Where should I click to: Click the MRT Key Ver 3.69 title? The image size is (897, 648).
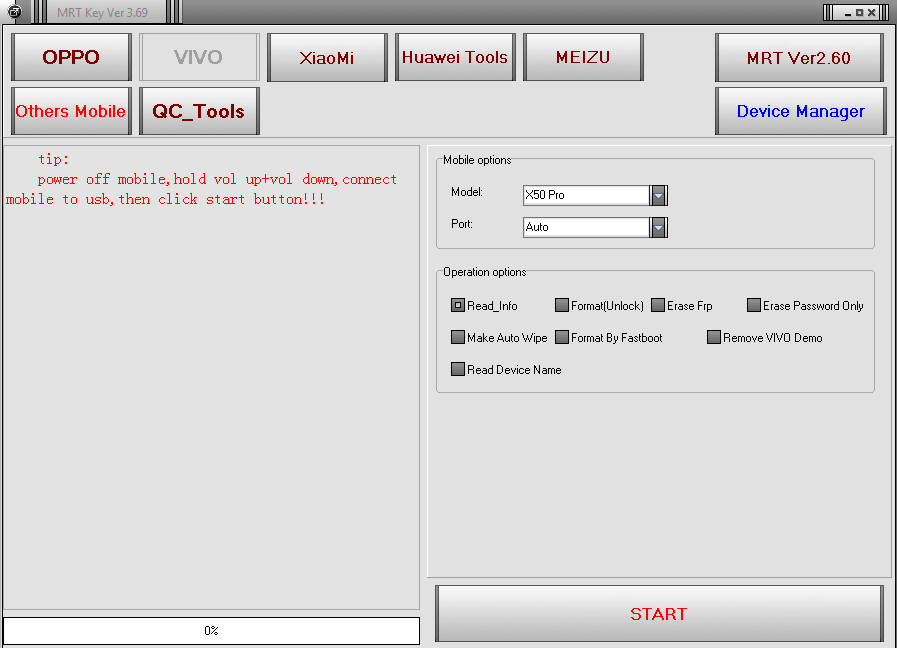pyautogui.click(x=102, y=13)
